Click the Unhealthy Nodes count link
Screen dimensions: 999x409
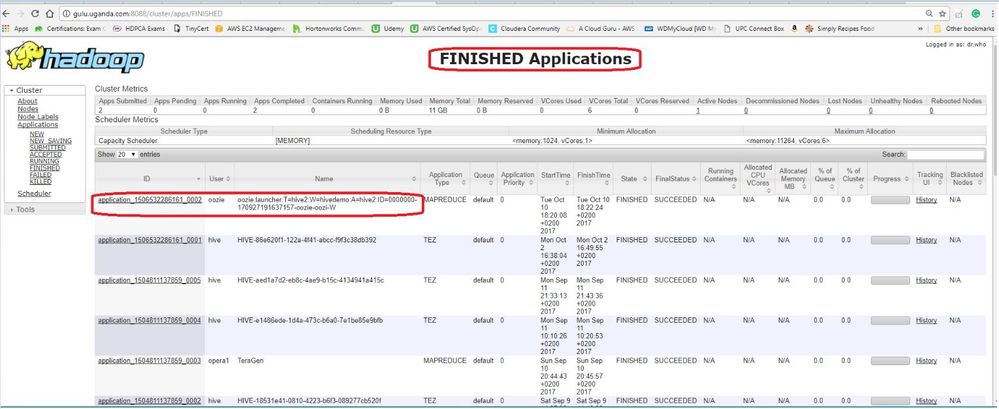[873, 111]
